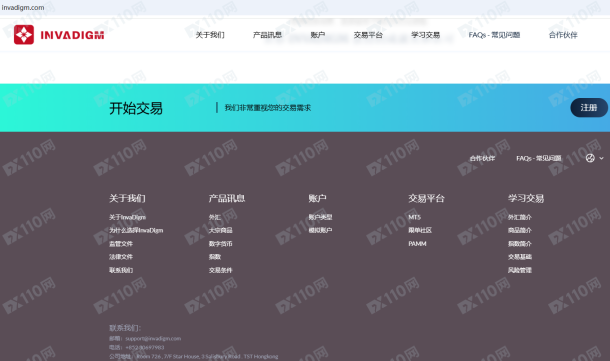Open 学习交易 in top navigation
Image resolution: width=610 pixels, height=361 pixels.
(426, 35)
